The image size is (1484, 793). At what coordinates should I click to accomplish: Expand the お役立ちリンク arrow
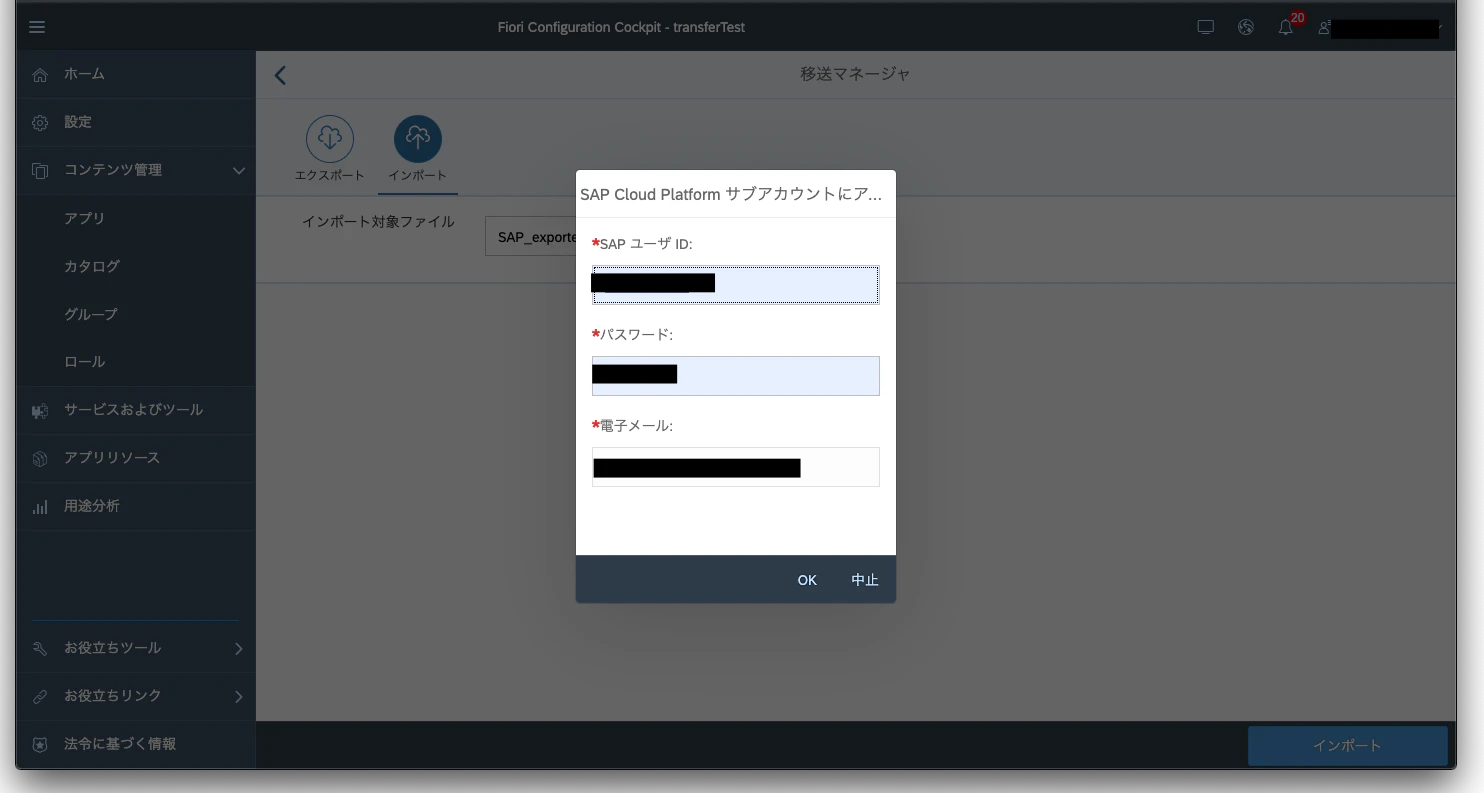(239, 696)
